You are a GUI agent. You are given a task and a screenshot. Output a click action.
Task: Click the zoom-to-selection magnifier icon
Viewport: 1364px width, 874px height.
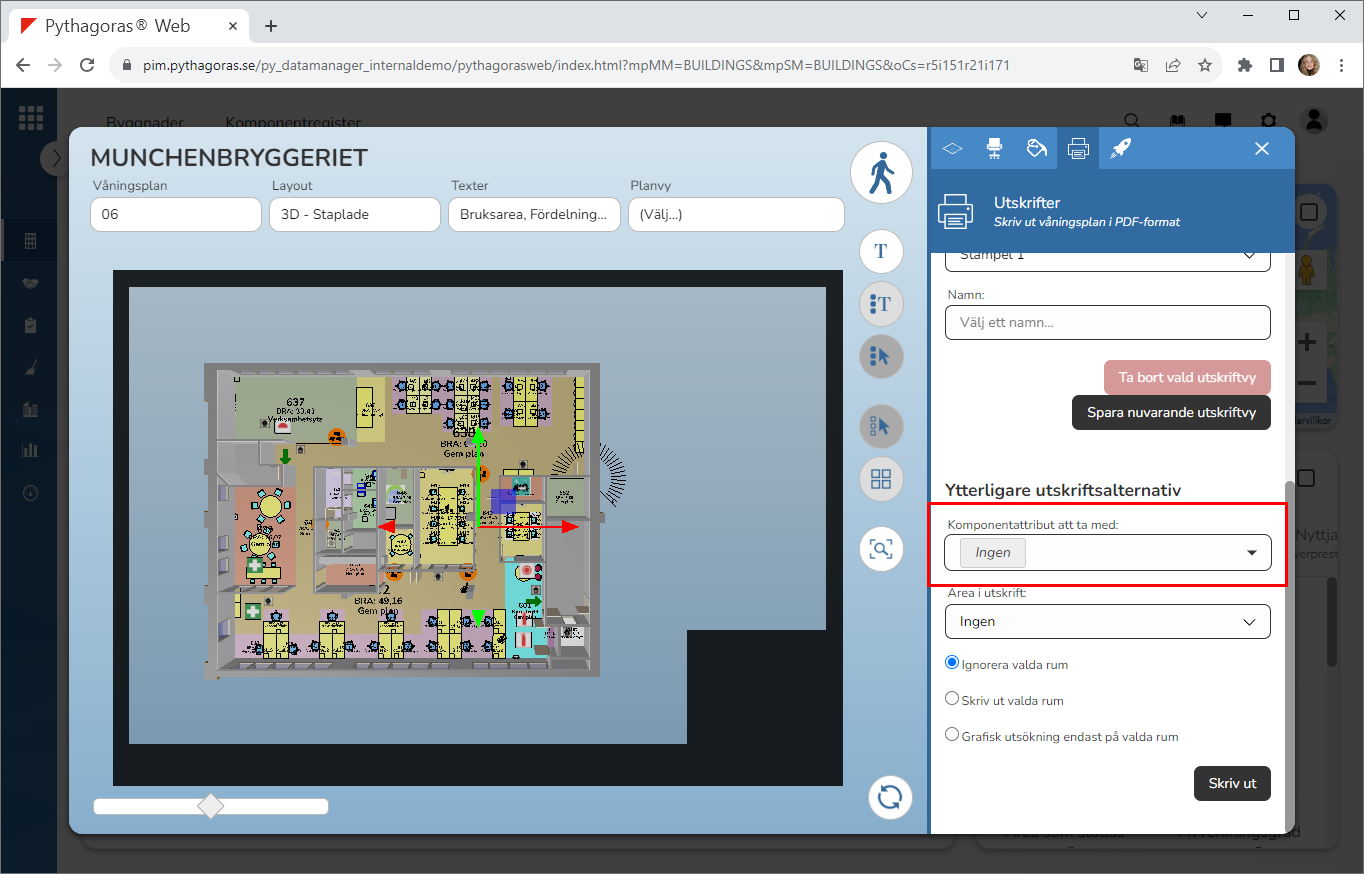(881, 549)
